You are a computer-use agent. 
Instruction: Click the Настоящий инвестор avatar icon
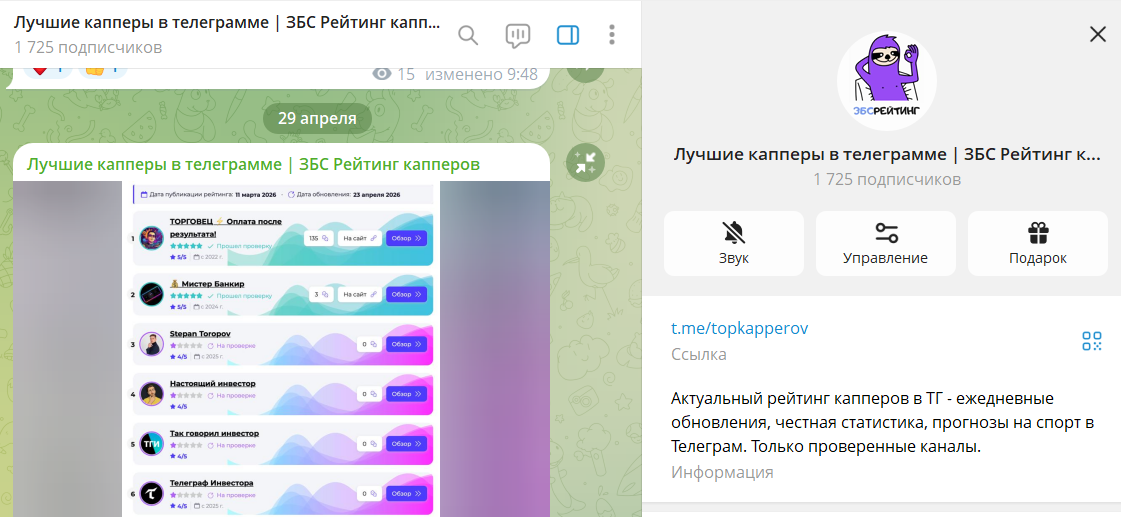pos(152,394)
